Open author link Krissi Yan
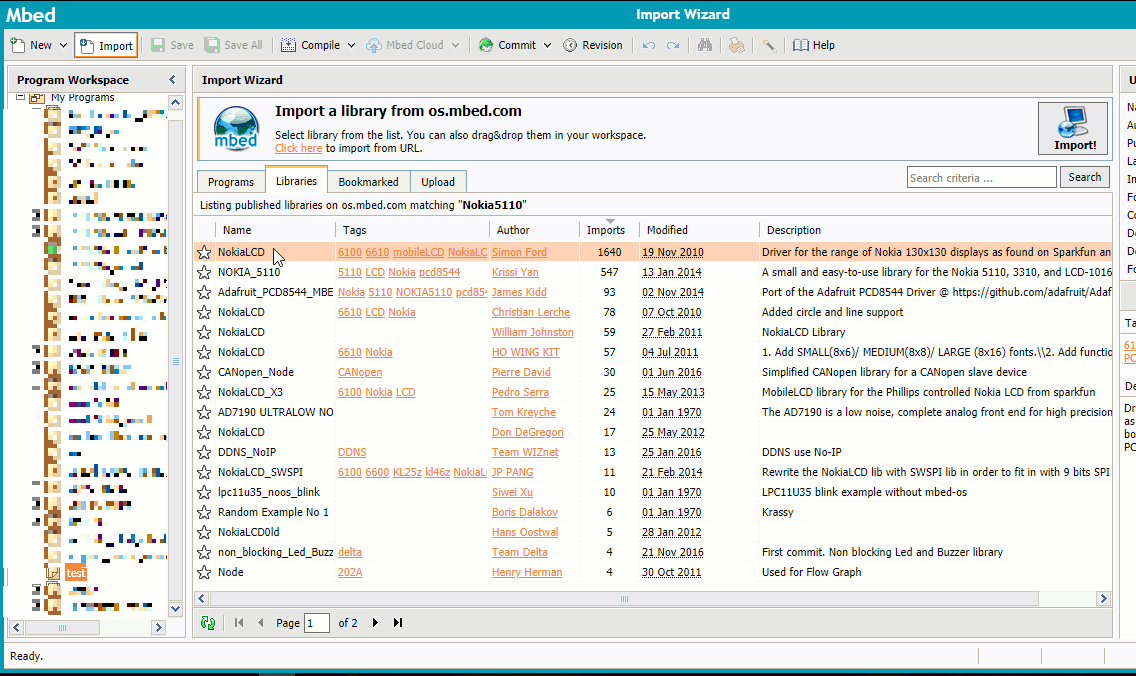 (x=515, y=272)
